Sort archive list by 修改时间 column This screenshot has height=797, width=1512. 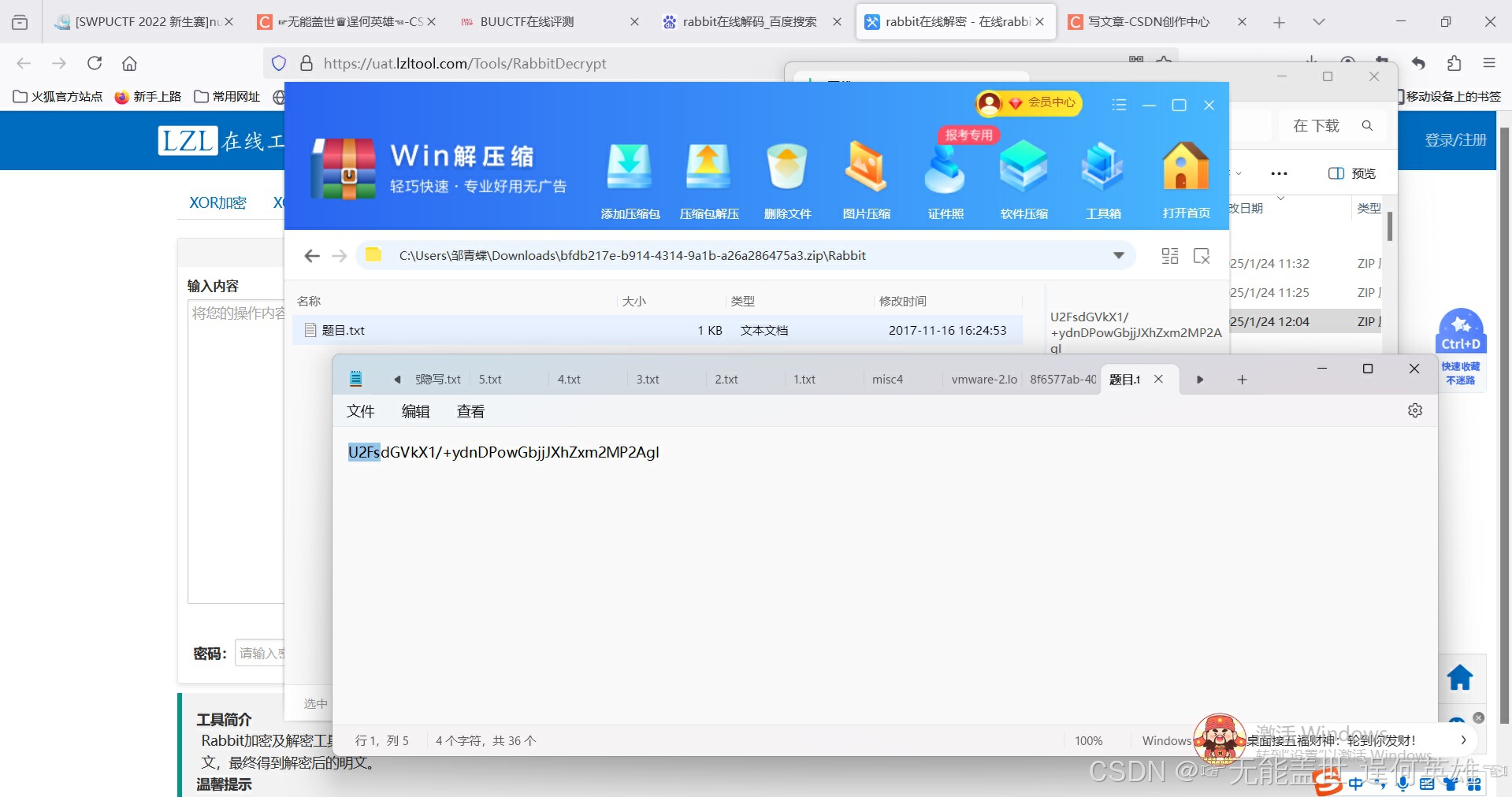tap(903, 301)
